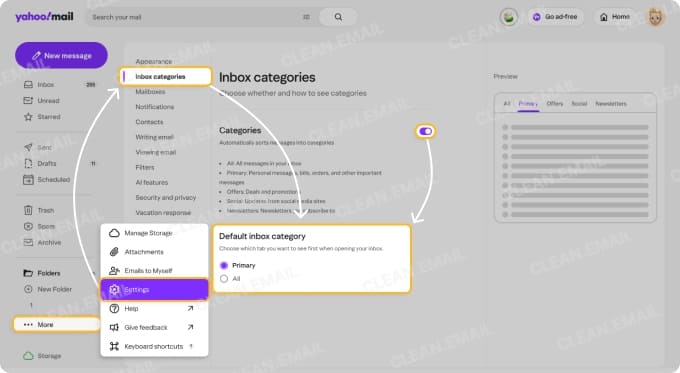
Task: Choose Attachments from the More menu
Action: (x=154, y=252)
